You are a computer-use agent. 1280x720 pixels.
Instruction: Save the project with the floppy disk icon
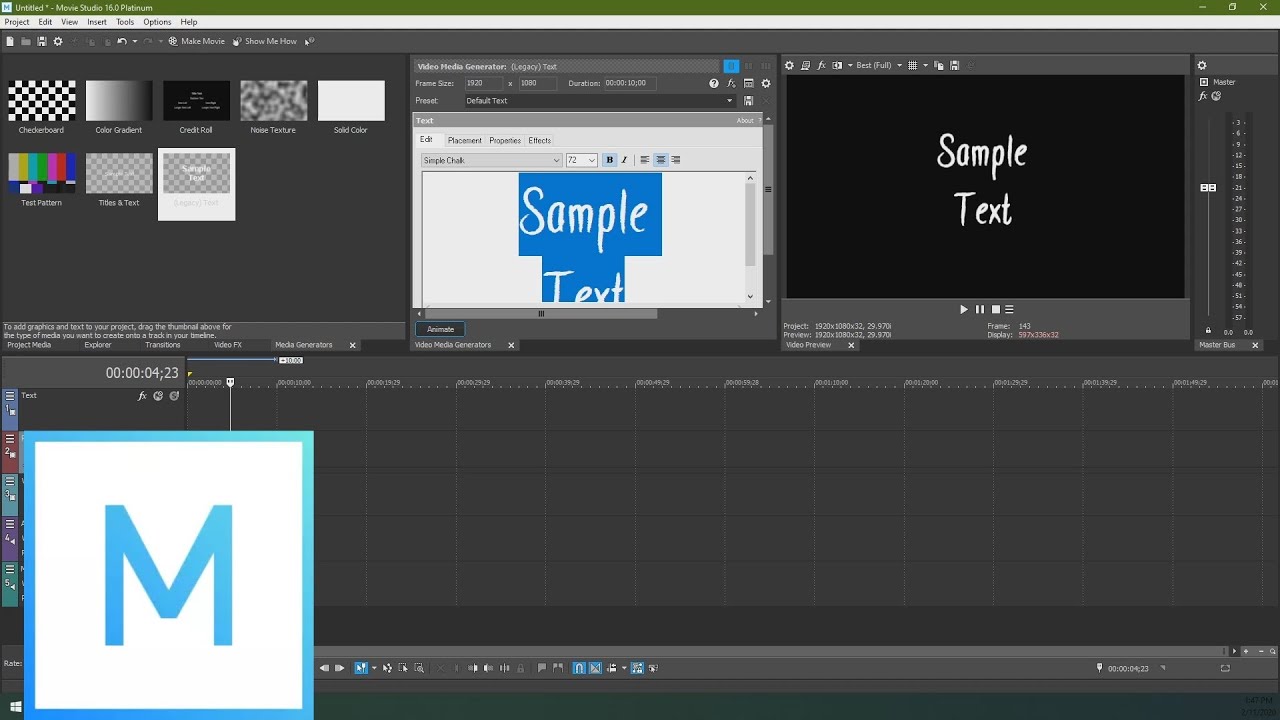(42, 41)
